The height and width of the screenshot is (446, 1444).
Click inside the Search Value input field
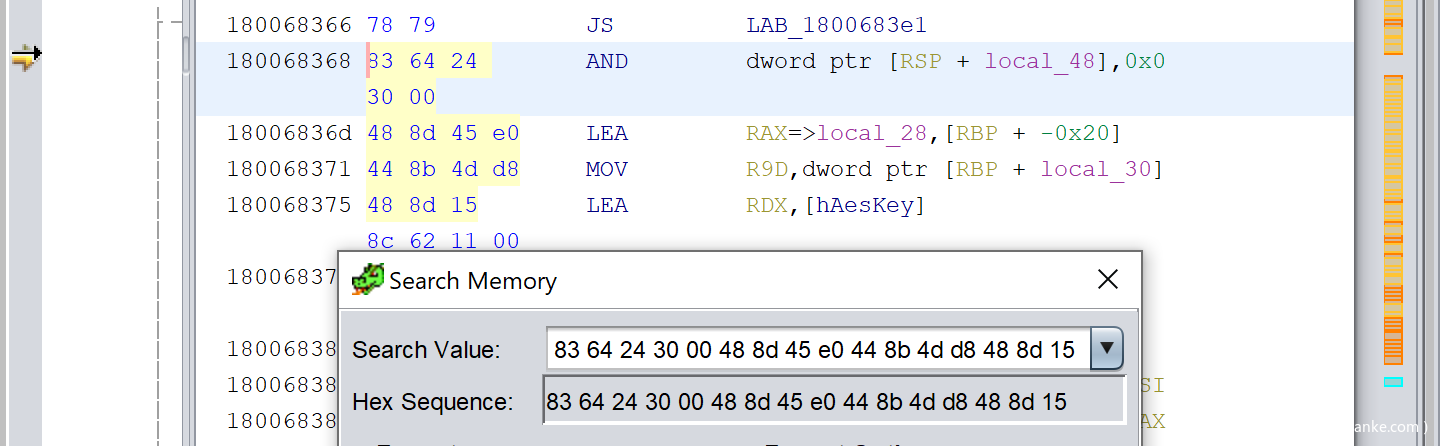point(815,349)
